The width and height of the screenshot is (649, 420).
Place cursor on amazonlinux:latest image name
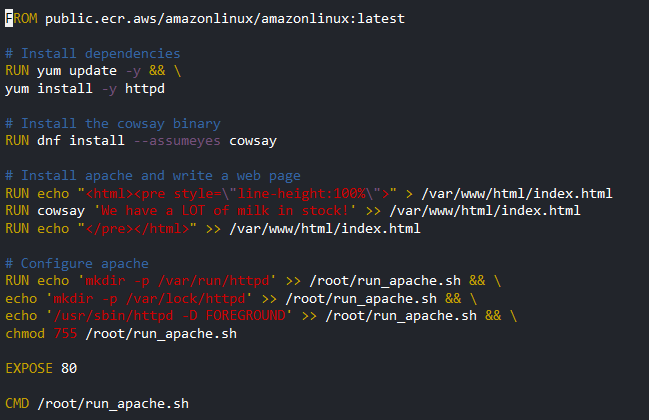point(333,19)
